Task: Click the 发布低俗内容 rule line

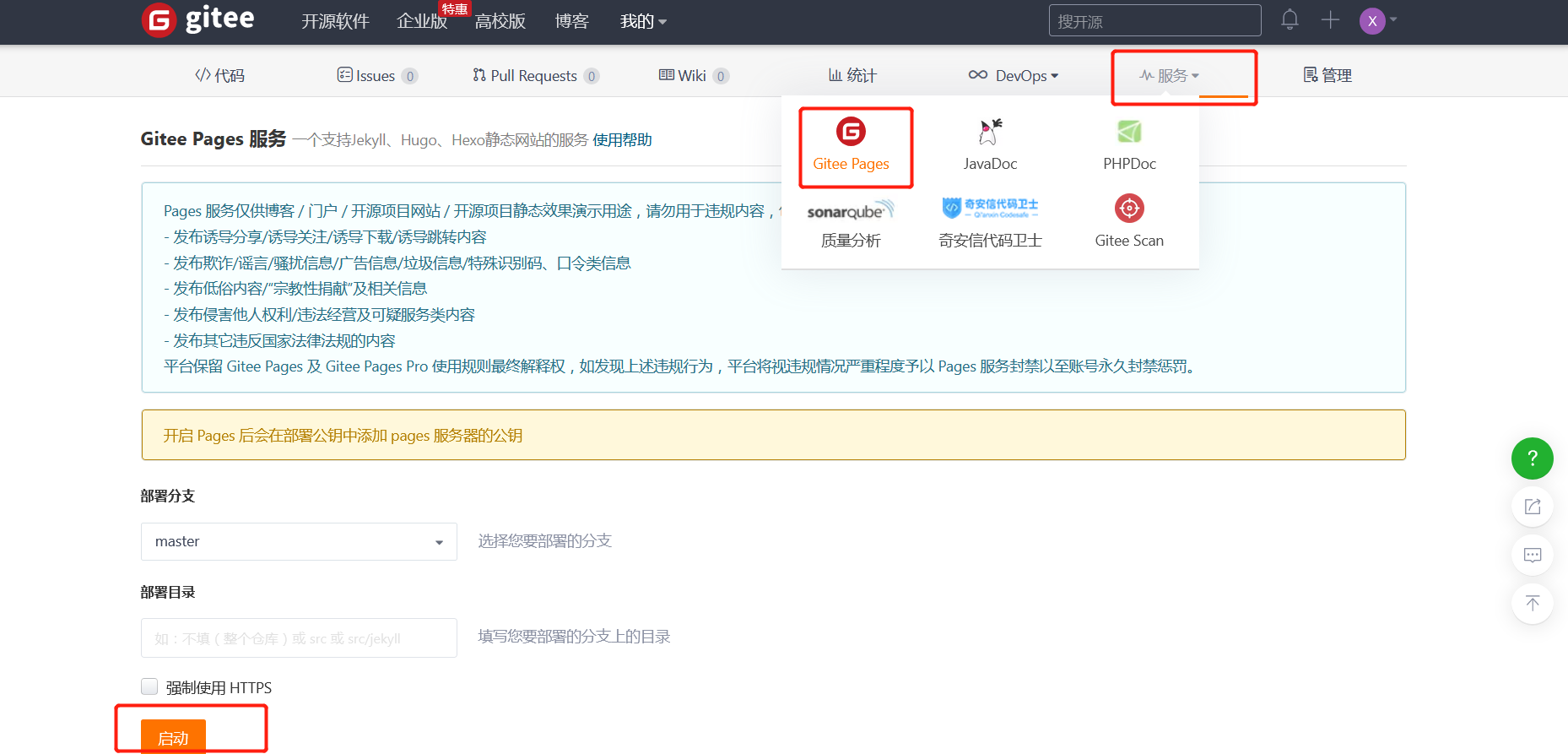Action: [x=295, y=289]
